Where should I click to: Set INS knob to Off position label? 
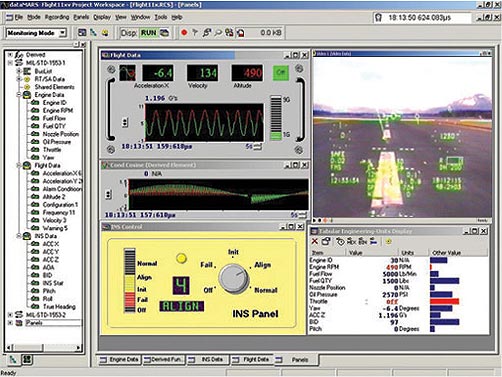click(x=208, y=290)
